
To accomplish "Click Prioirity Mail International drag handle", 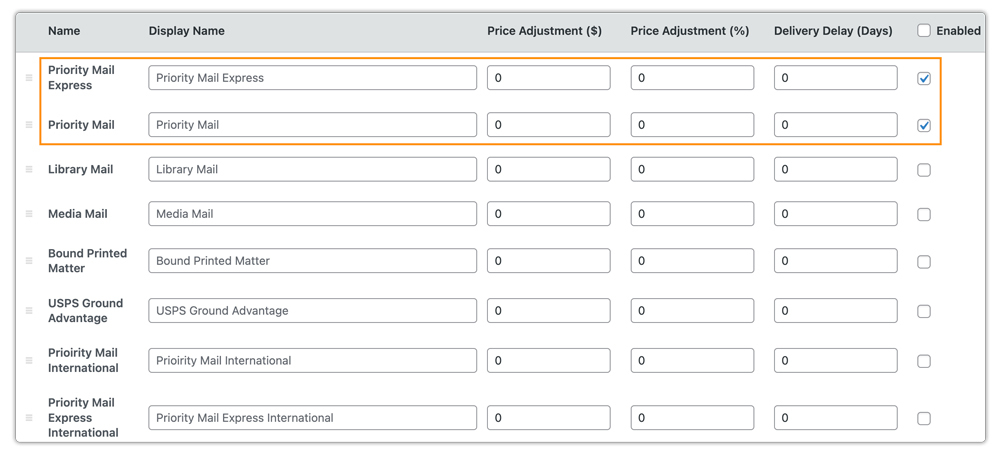I will [29, 361].
